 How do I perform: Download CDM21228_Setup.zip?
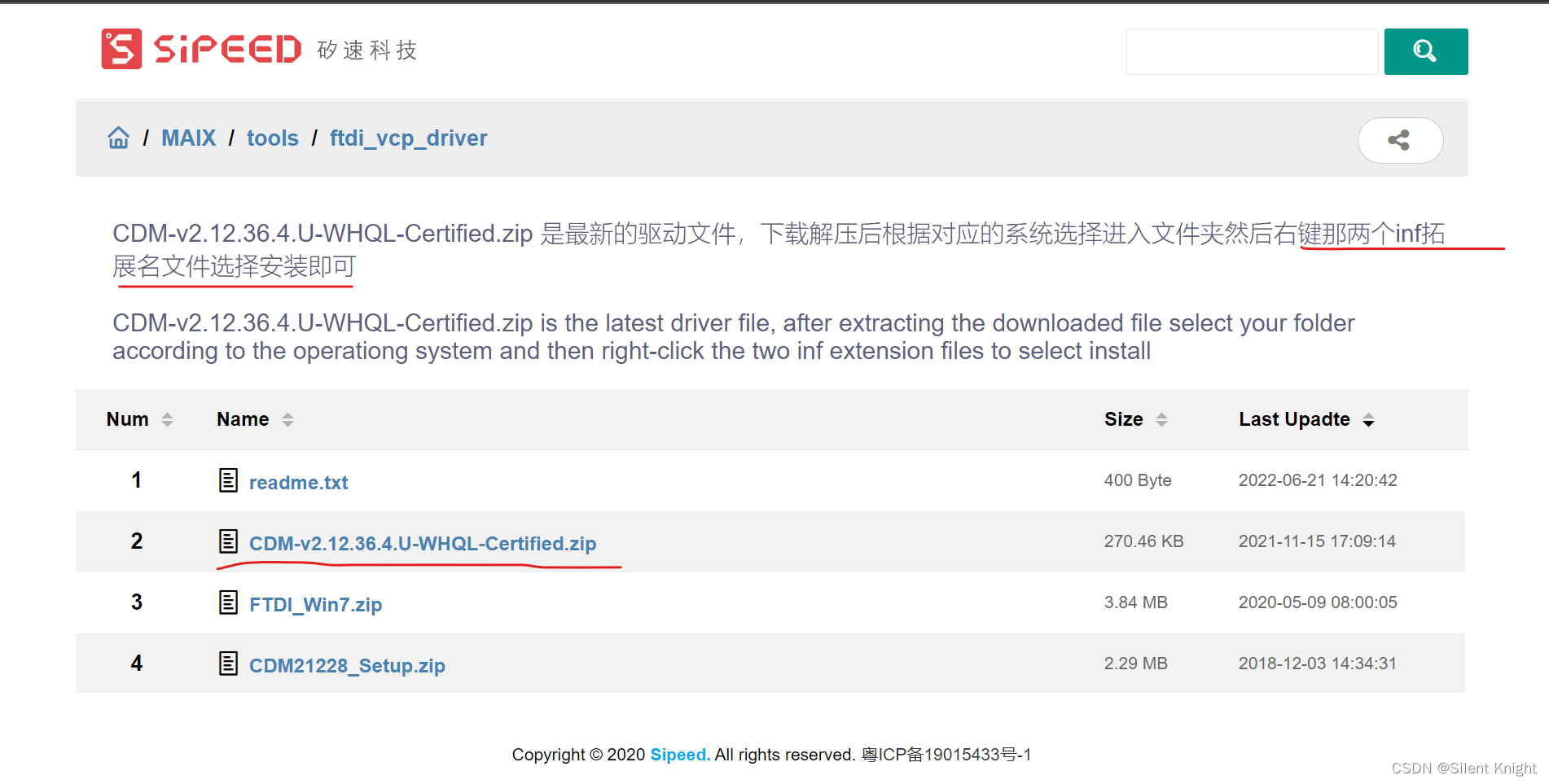pyautogui.click(x=347, y=665)
